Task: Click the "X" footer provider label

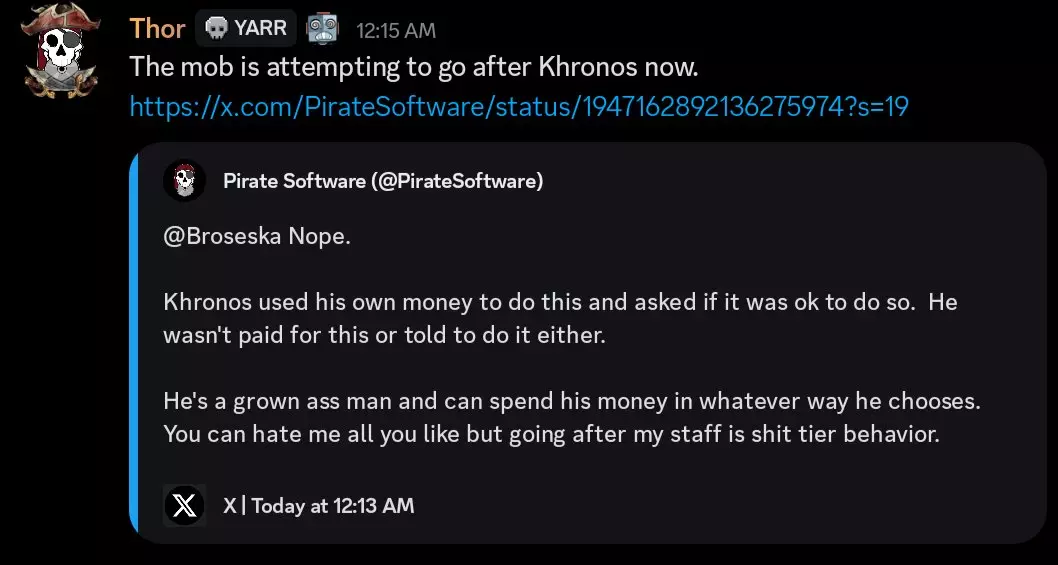Action: pyautogui.click(x=230, y=505)
